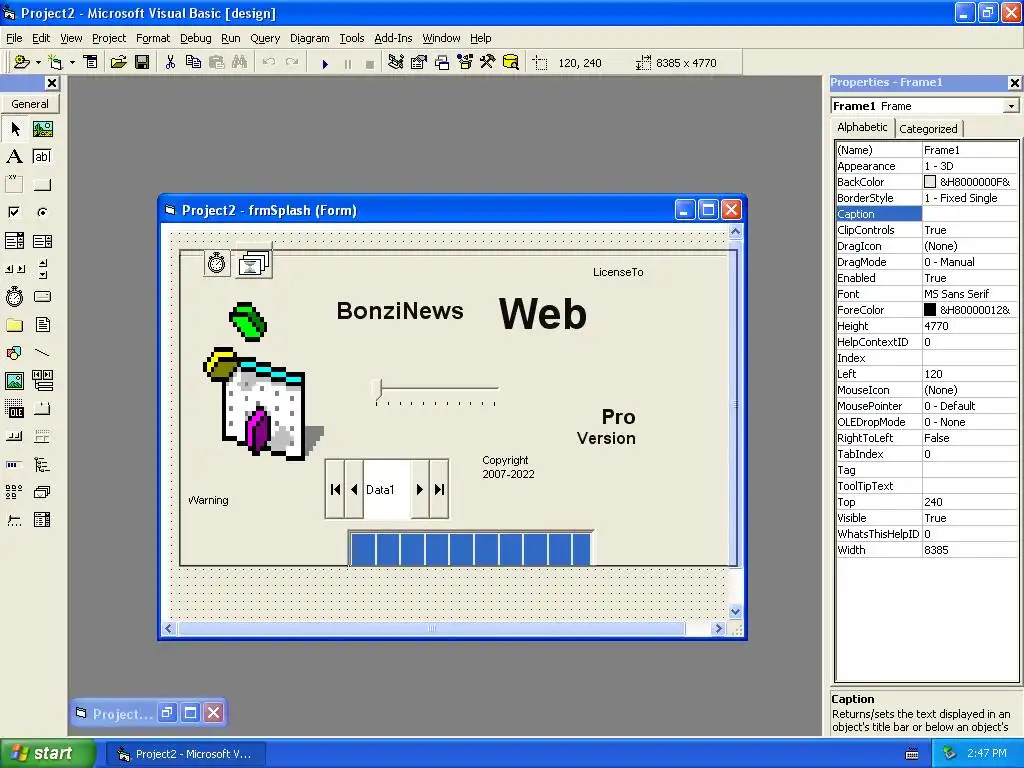Image resolution: width=1024 pixels, height=768 pixels.
Task: Click the BackColor white color swatch
Action: (x=930, y=182)
